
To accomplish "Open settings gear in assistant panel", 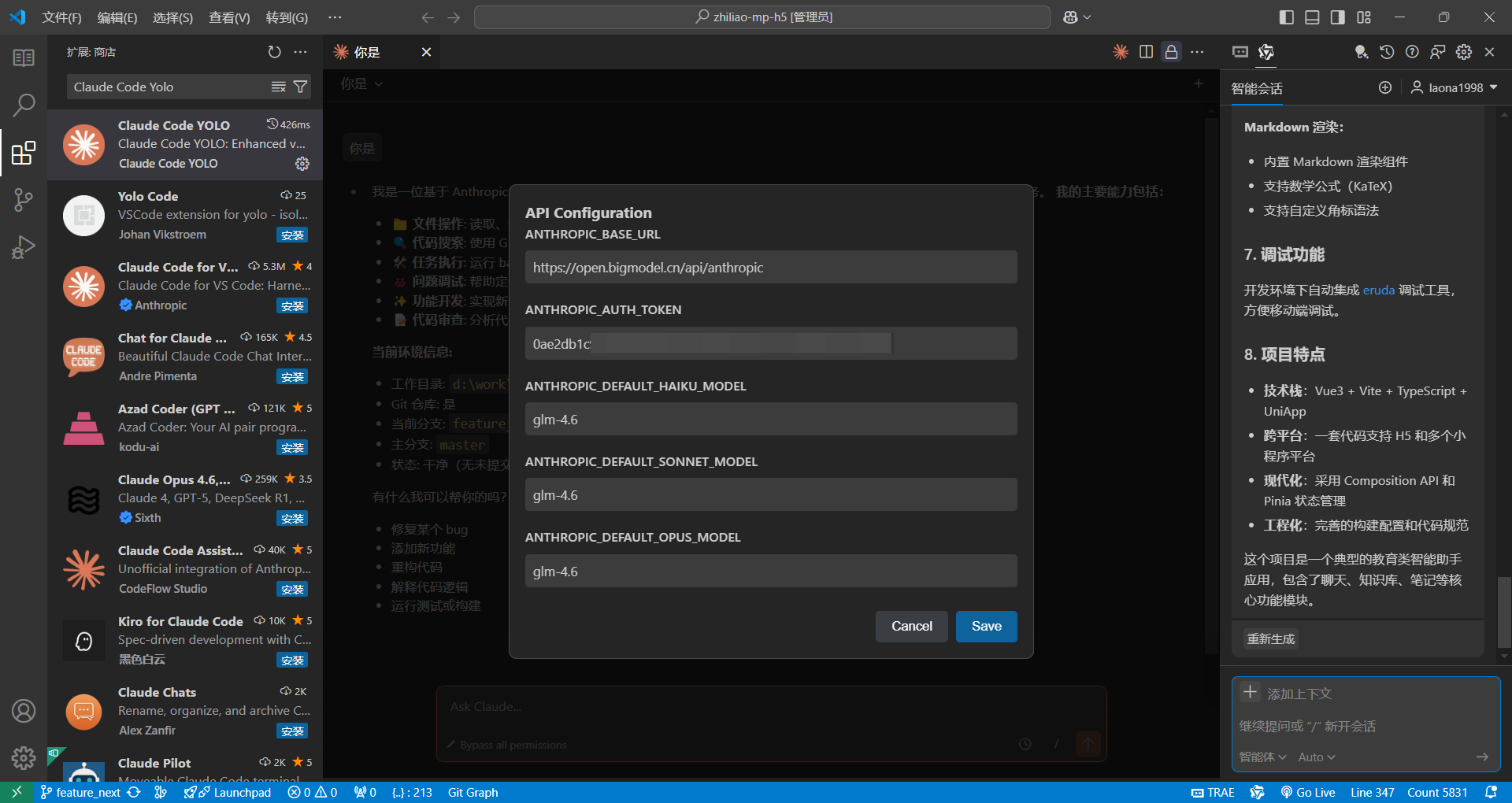I will click(x=1464, y=52).
